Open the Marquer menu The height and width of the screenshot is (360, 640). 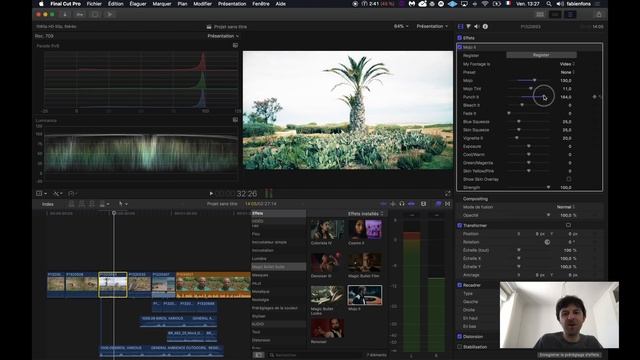tap(162, 4)
